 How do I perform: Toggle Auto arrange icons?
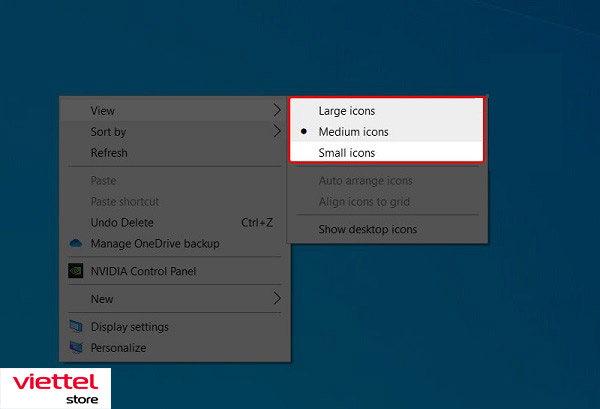point(387,180)
